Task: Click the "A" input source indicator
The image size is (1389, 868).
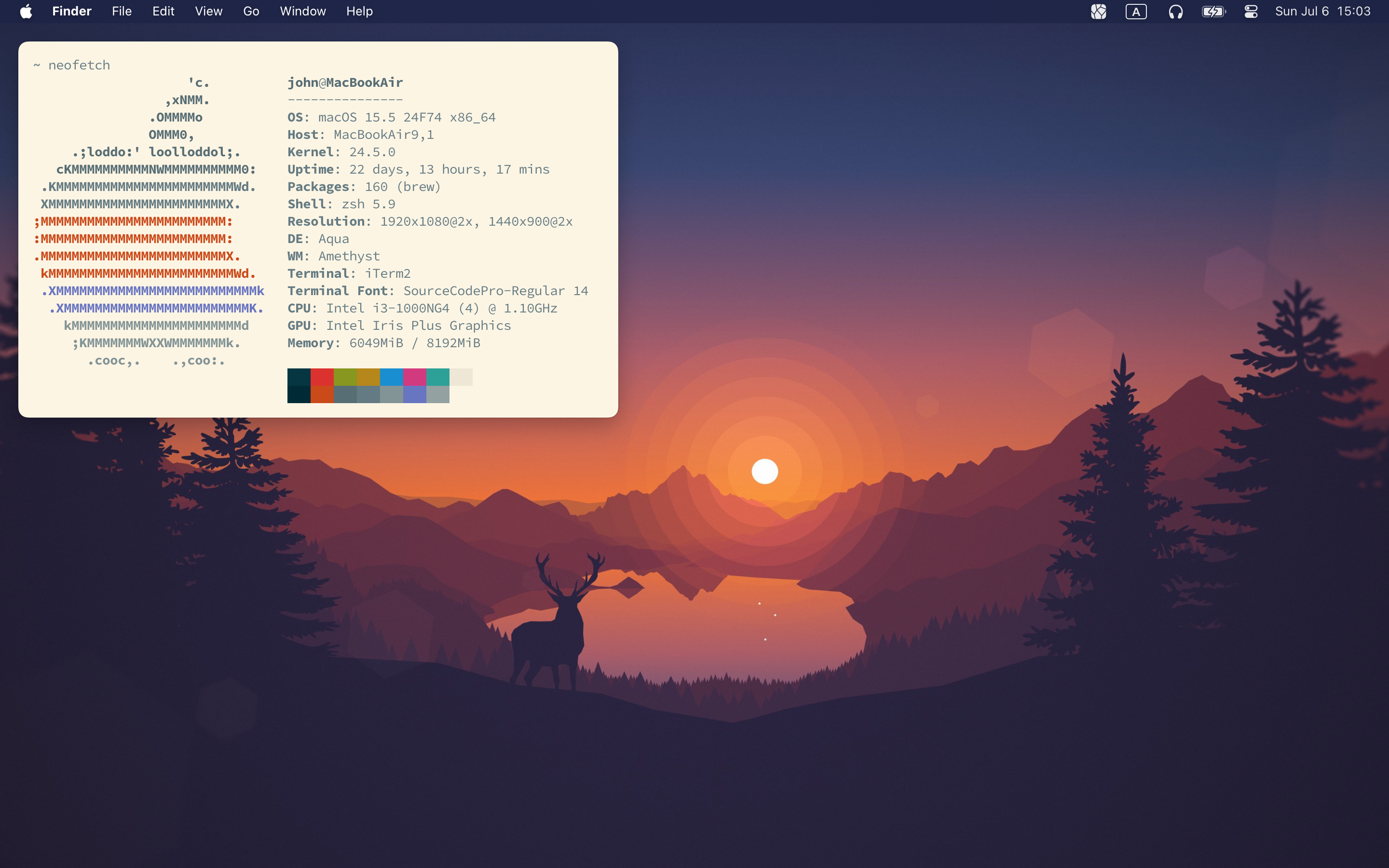Action: 1136,11
